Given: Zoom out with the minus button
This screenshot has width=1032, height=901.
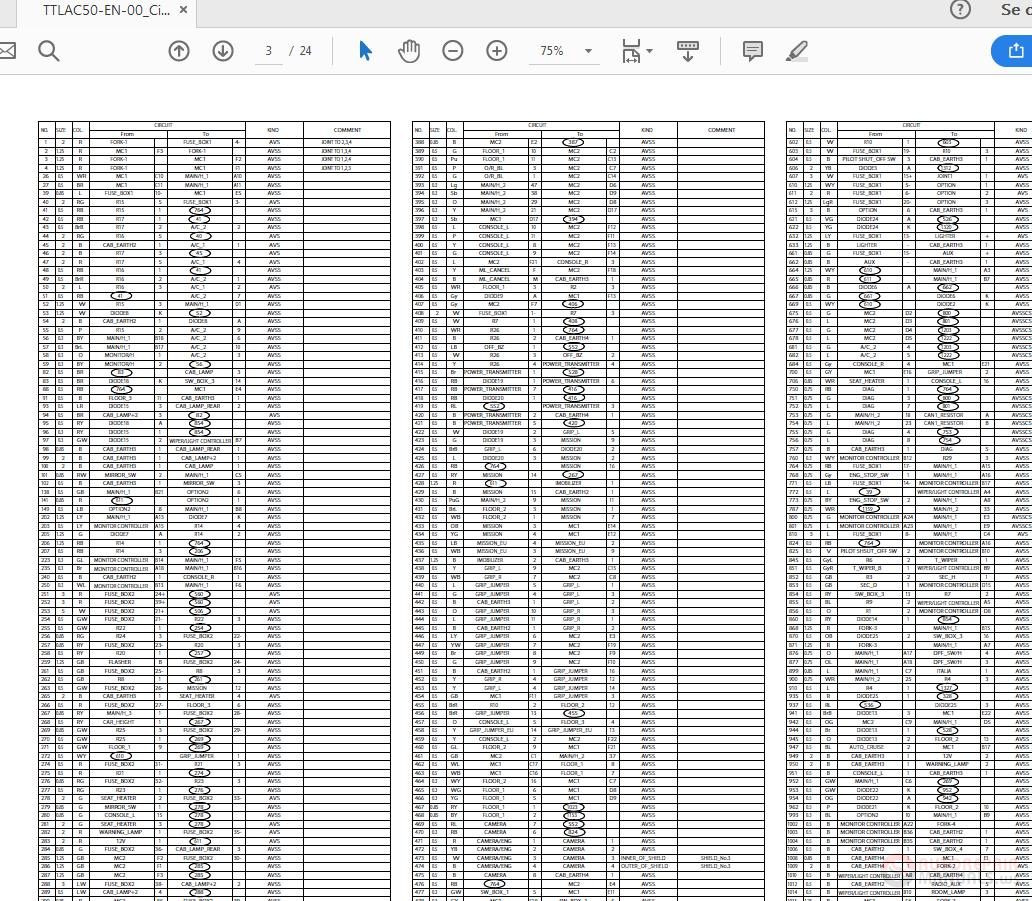Looking at the screenshot, I should (x=453, y=51).
